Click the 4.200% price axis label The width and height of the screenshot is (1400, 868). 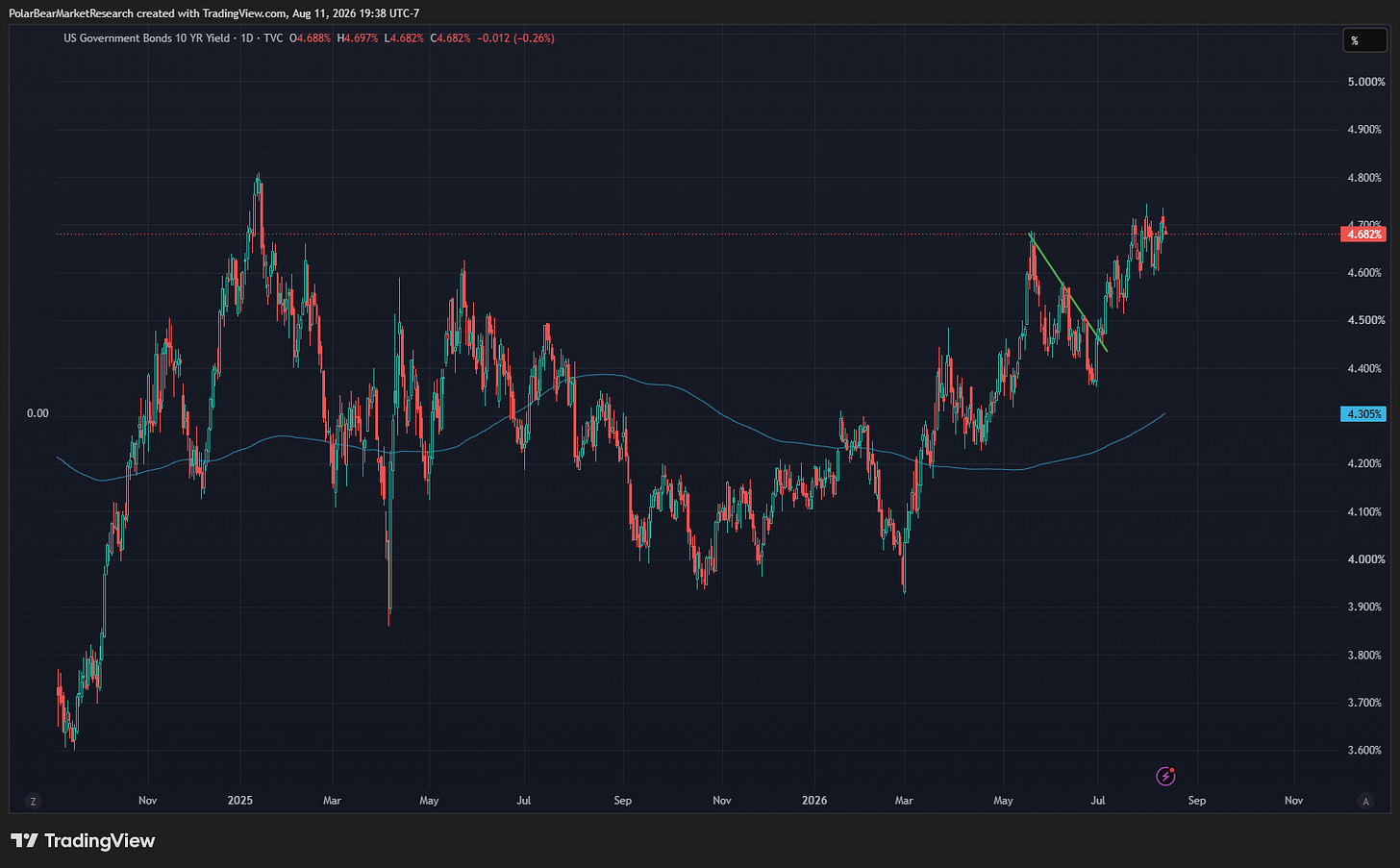click(1365, 464)
